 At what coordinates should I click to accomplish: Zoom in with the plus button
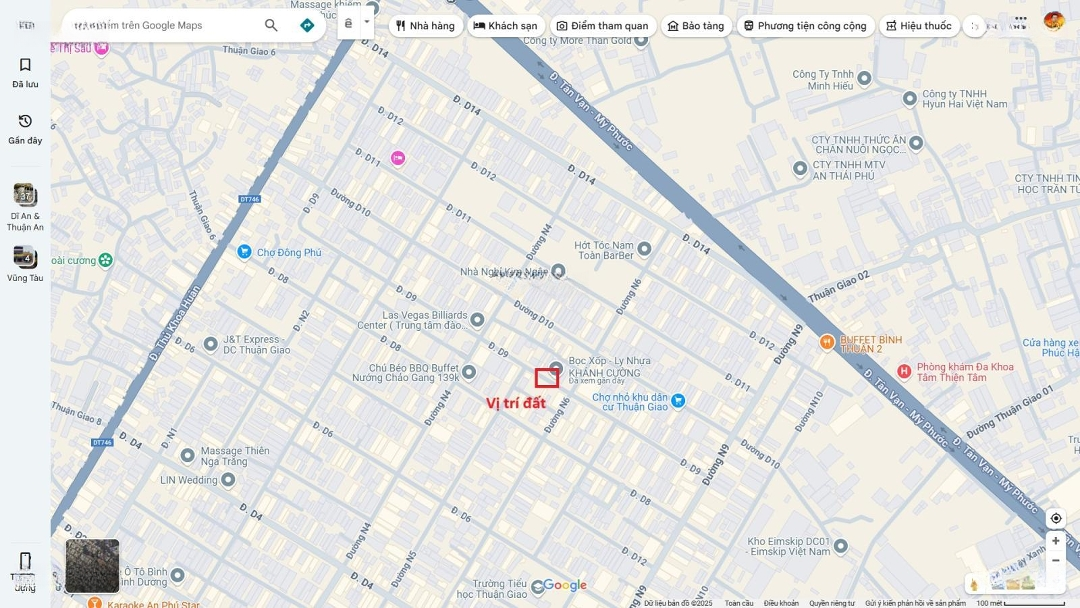click(x=1055, y=541)
